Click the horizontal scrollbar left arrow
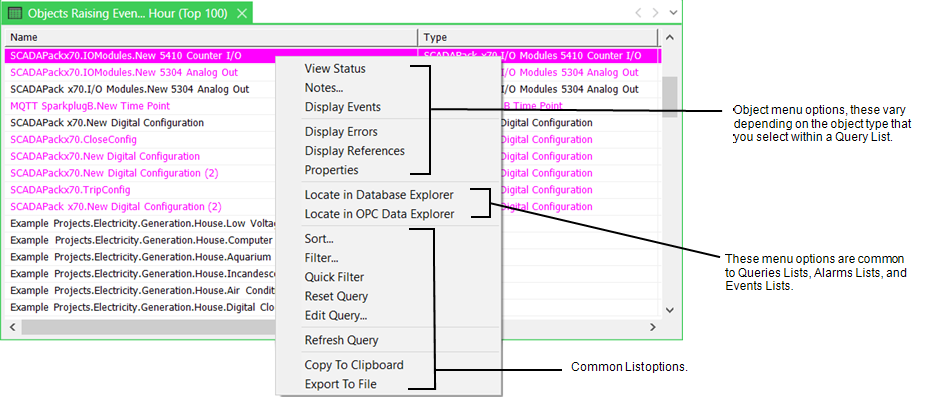Viewport: 938px width, 409px height. coord(12,327)
